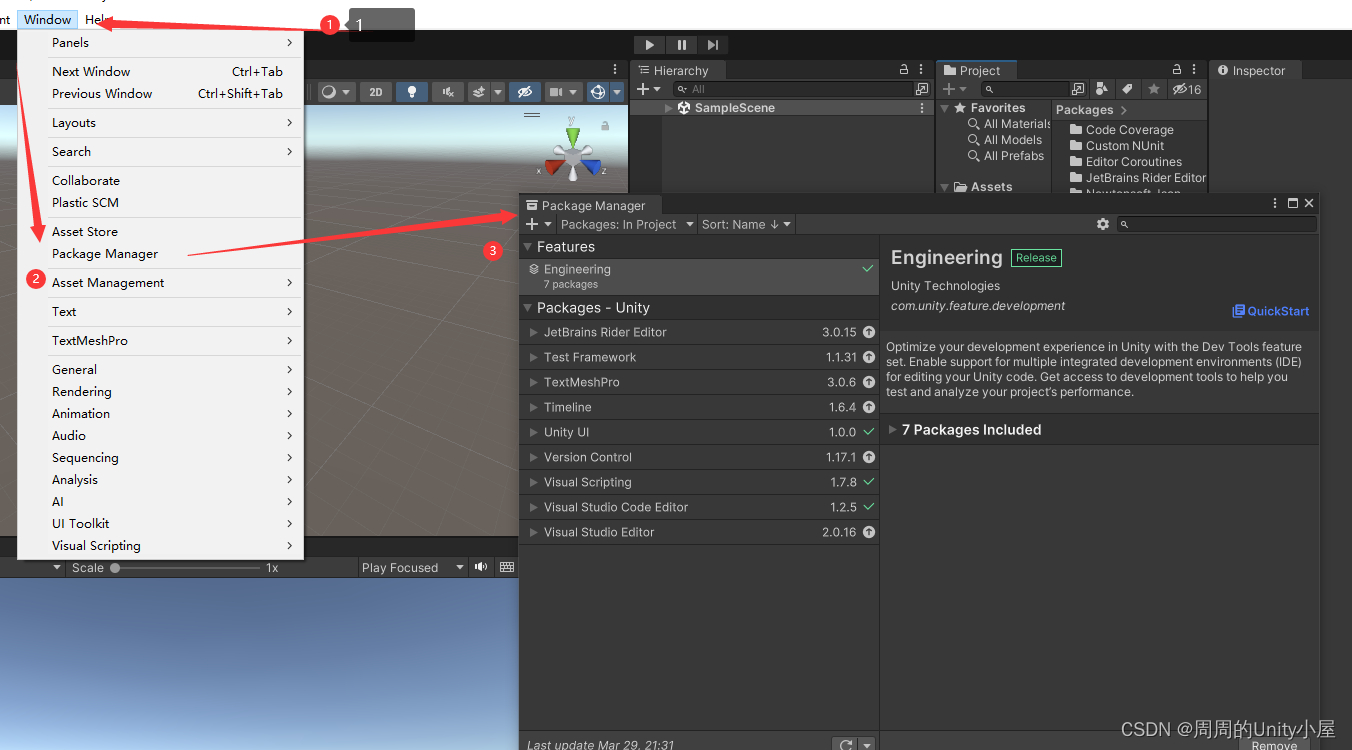Toggle scene visibility crossed-eye icon

tap(524, 92)
